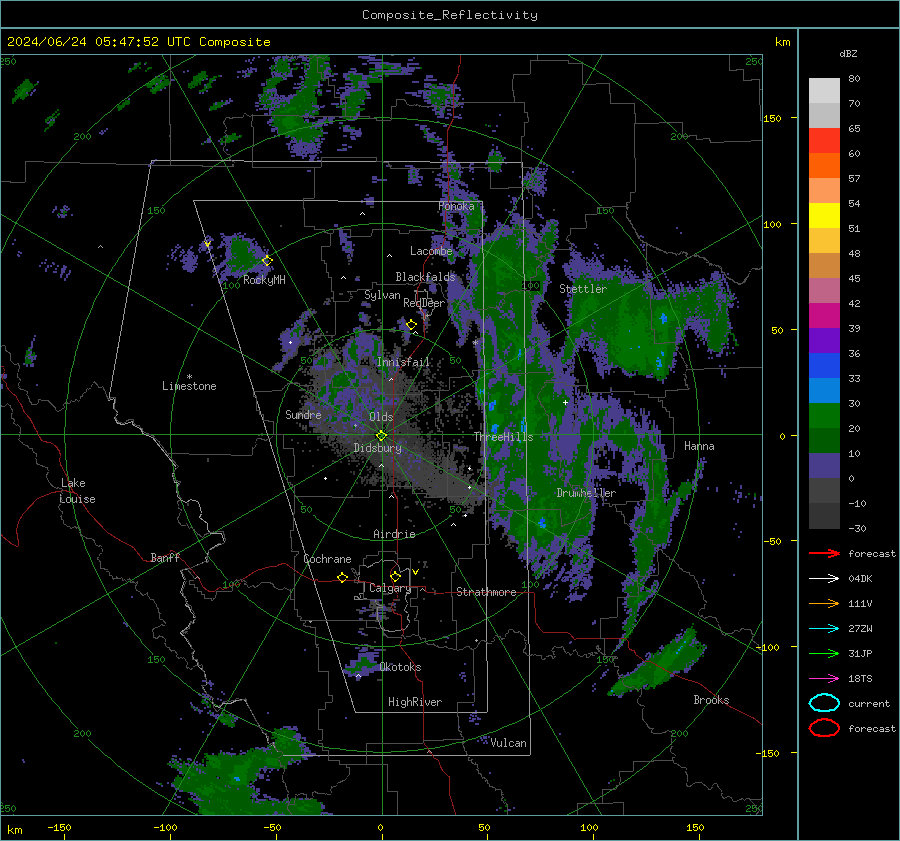Click the yellow diamond marker beside RockyMH
Viewport: 900px width, 841px height.
[267, 261]
